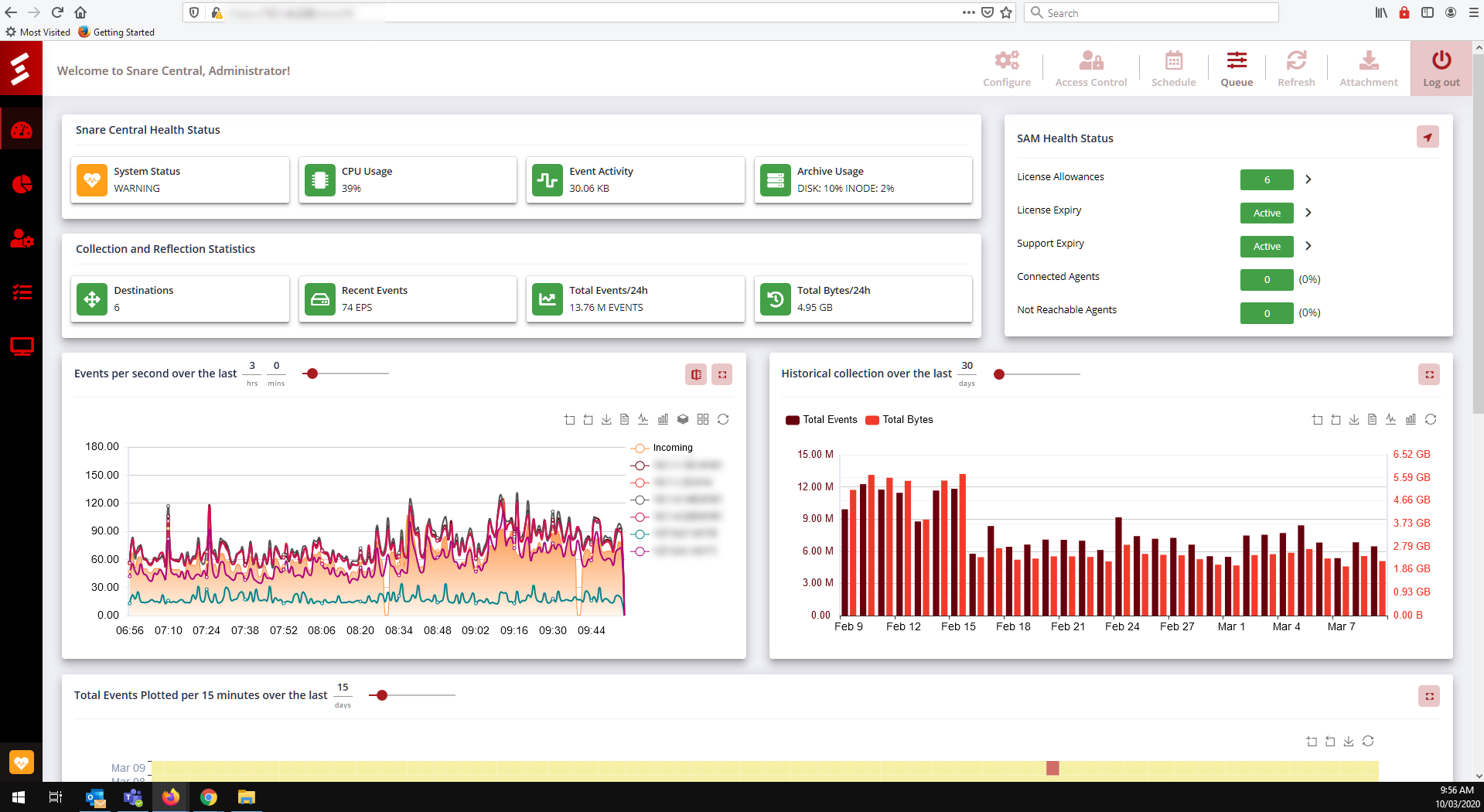Maximize the Total Events Plotted panel
This screenshot has width=1484, height=812.
click(1429, 696)
